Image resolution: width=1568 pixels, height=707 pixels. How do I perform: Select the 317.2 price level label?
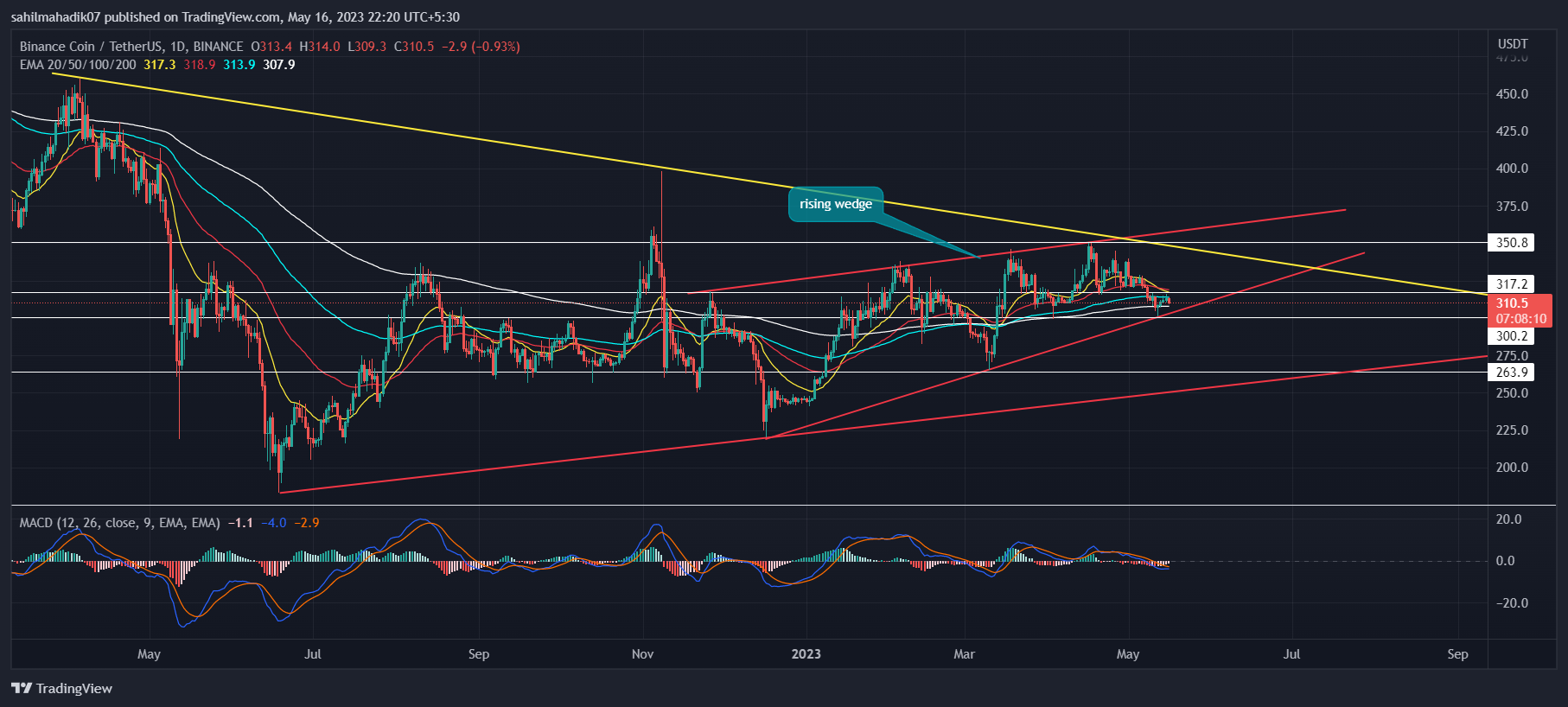point(1511,283)
